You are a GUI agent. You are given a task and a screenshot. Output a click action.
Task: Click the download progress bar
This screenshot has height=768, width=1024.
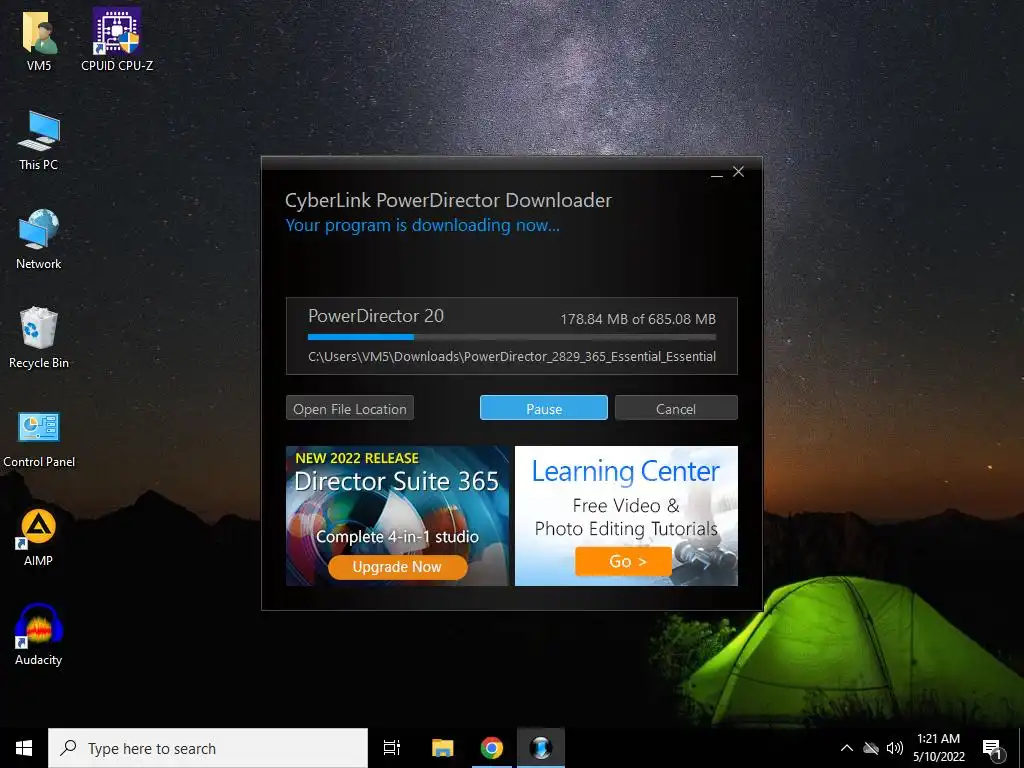point(511,337)
